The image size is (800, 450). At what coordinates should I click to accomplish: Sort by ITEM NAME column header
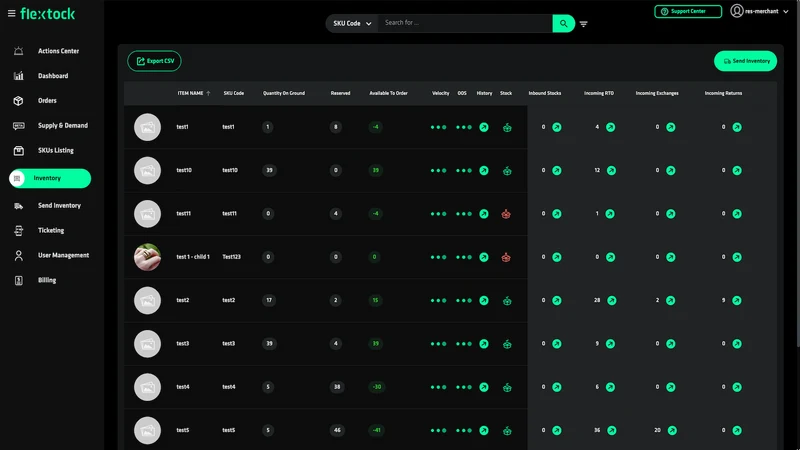click(193, 93)
